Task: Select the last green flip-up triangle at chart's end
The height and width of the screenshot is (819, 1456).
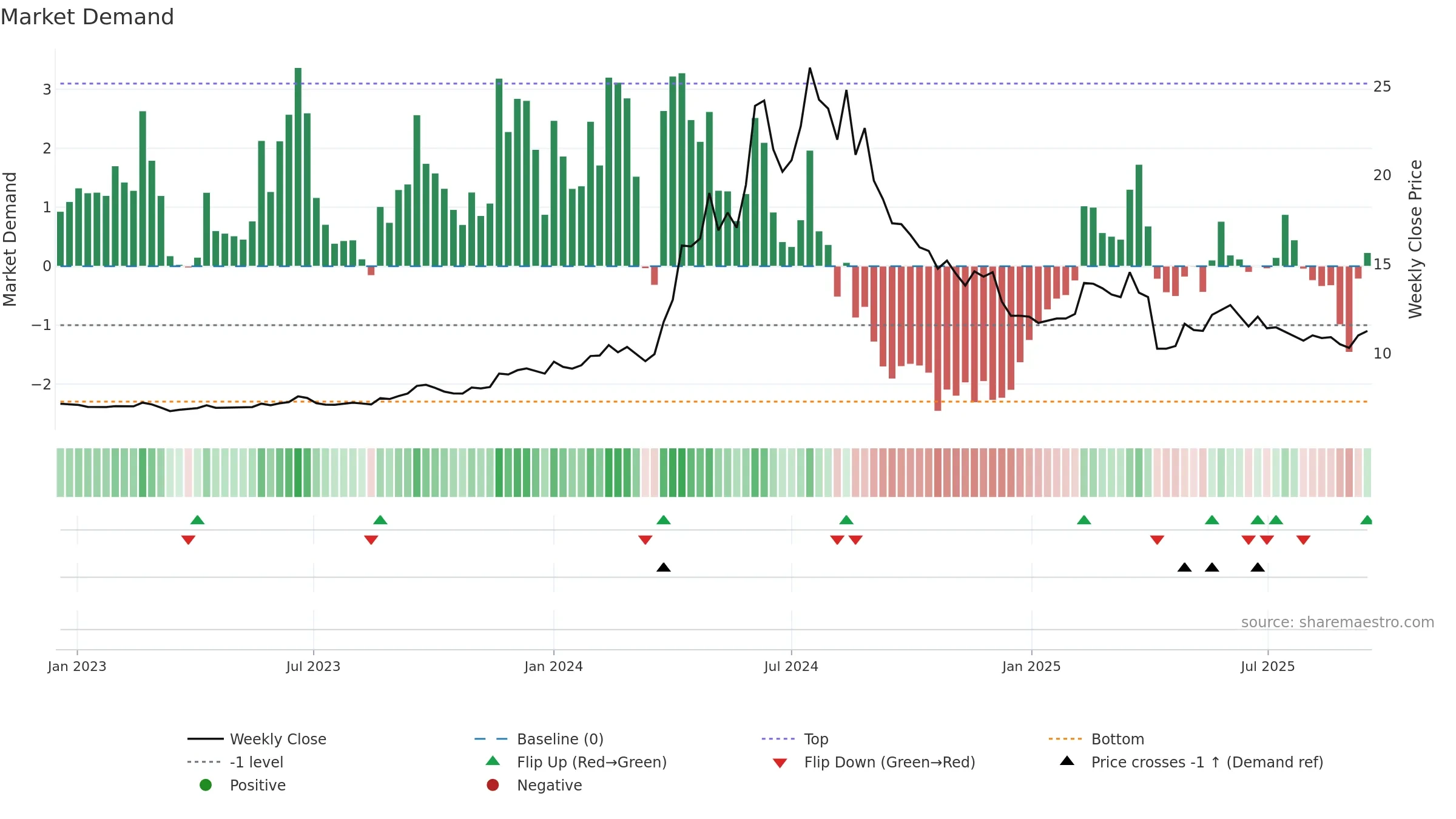Action: click(x=1367, y=520)
